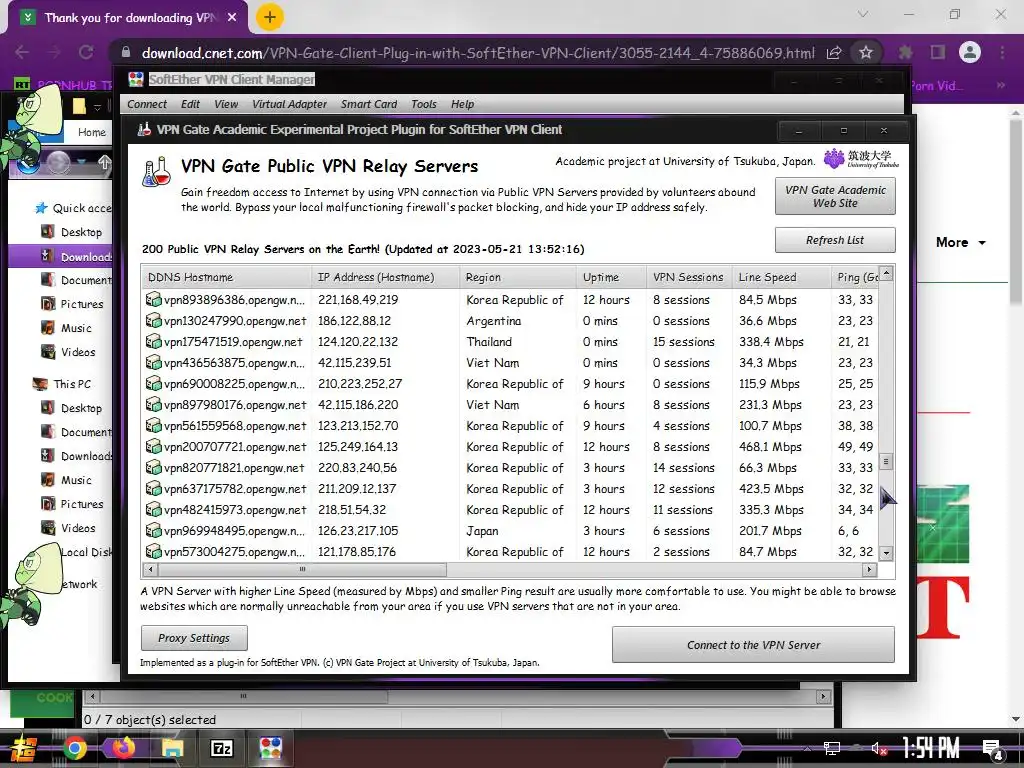Screen dimensions: 1024x768
Task: Open Chrome extensions puzzle icon
Action: pos(906,52)
